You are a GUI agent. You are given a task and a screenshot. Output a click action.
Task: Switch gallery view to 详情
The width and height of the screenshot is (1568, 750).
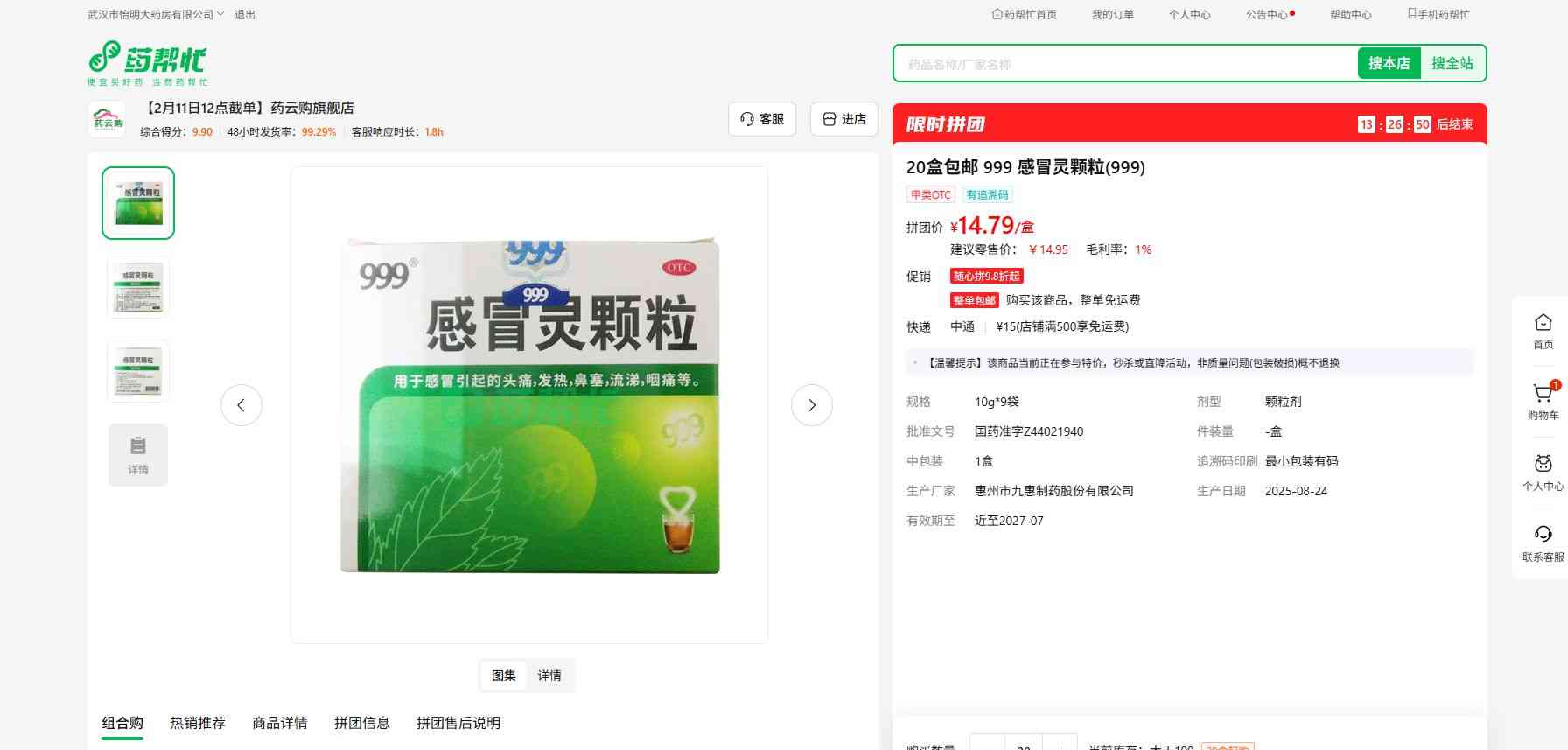click(549, 676)
